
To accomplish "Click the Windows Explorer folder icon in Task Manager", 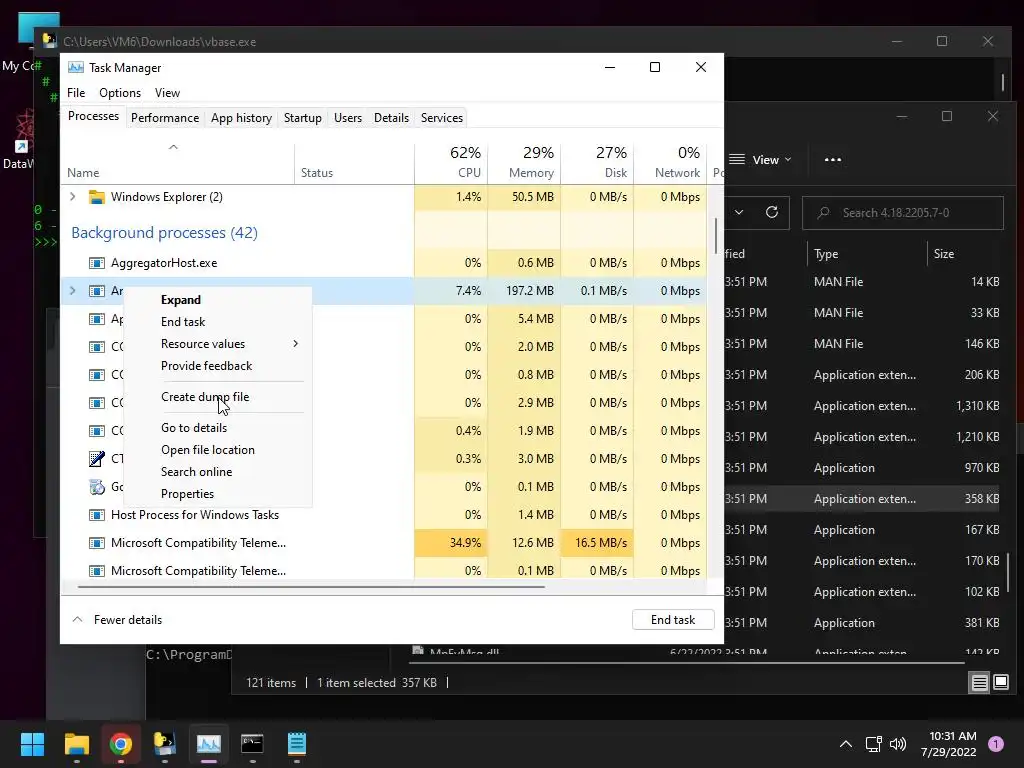I will pos(97,197).
